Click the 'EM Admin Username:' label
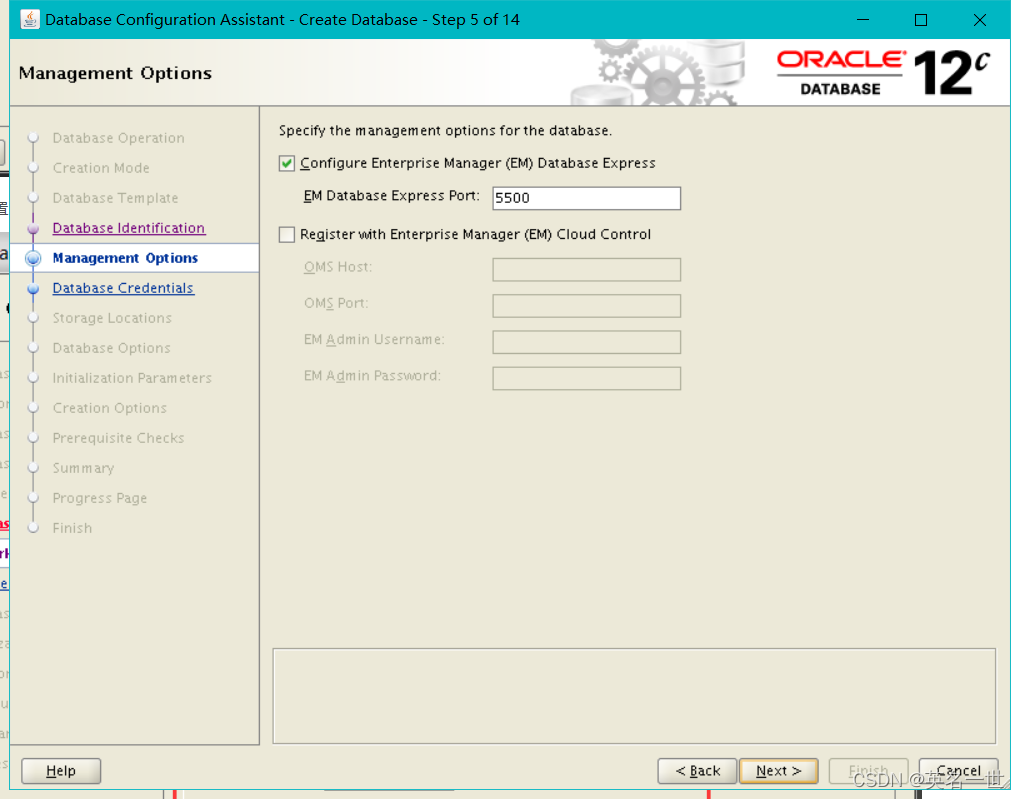 [x=374, y=340]
